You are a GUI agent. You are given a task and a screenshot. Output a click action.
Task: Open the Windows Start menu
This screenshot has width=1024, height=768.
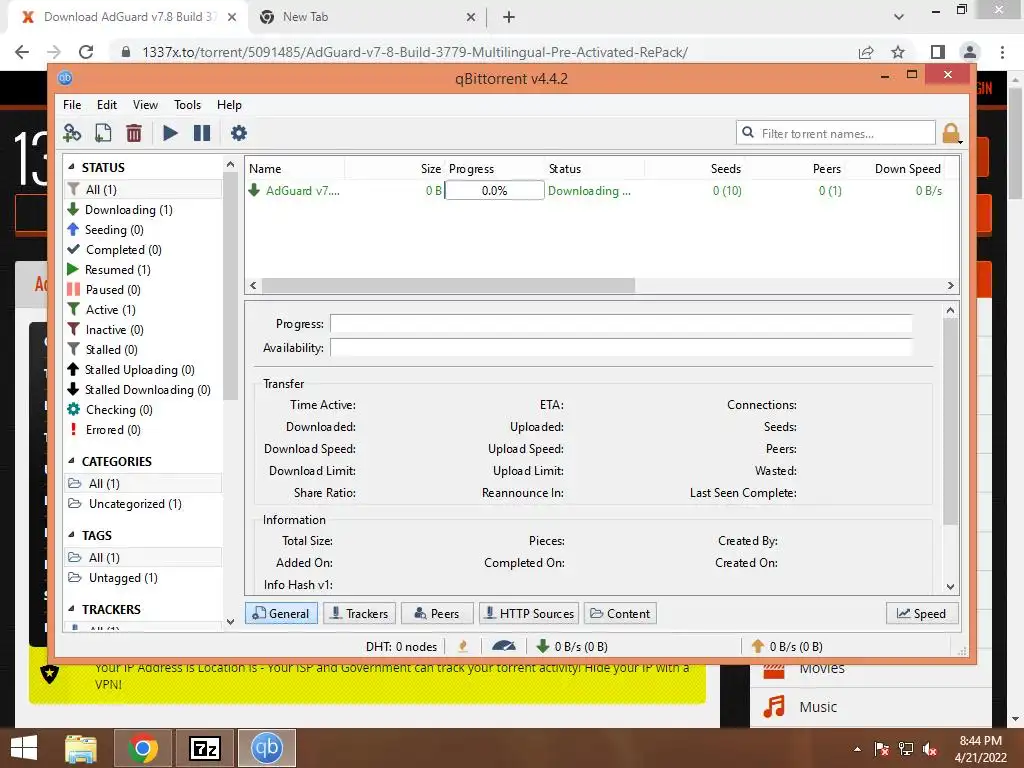24,748
